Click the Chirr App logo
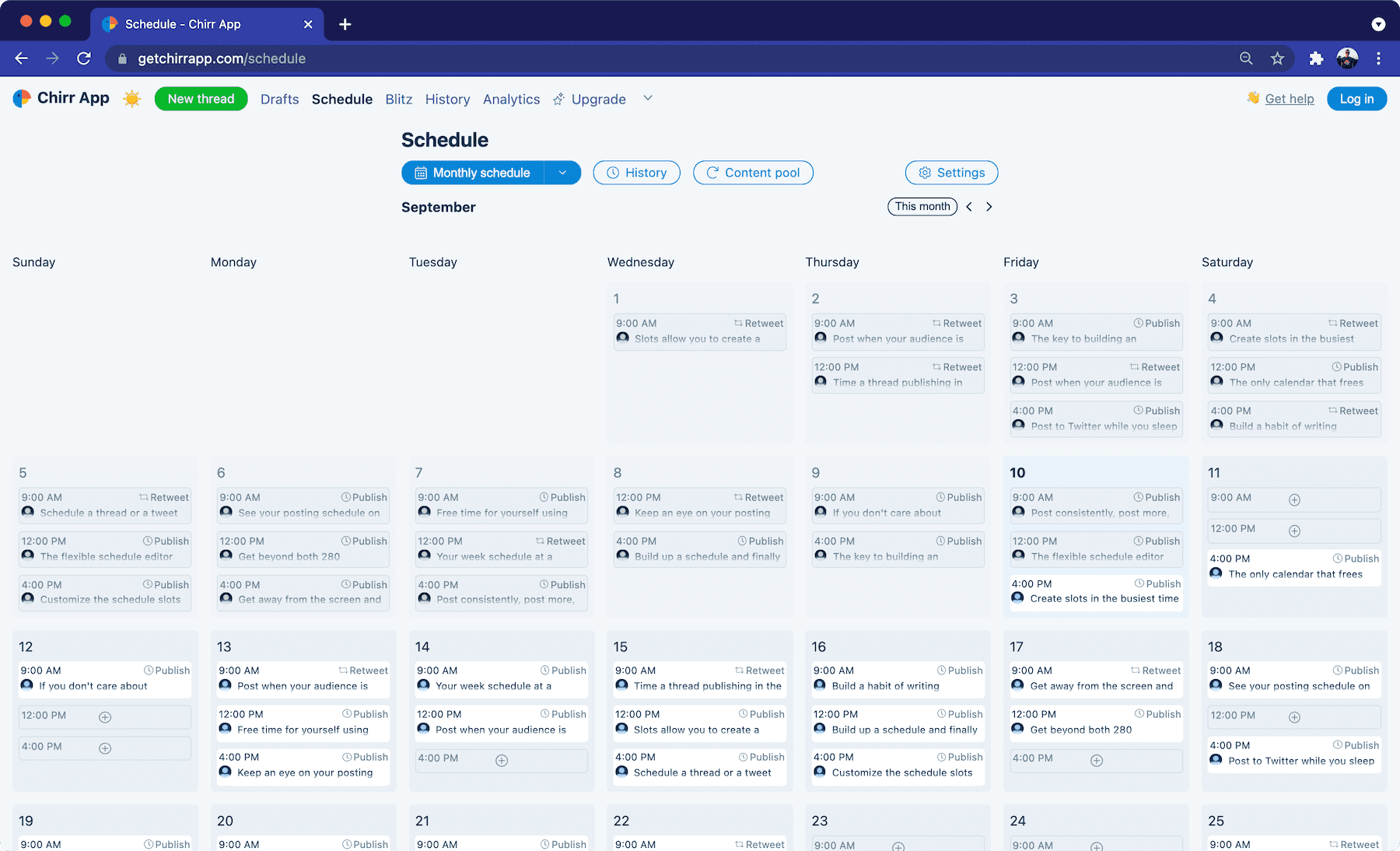The width and height of the screenshot is (1400, 851). pos(61,98)
